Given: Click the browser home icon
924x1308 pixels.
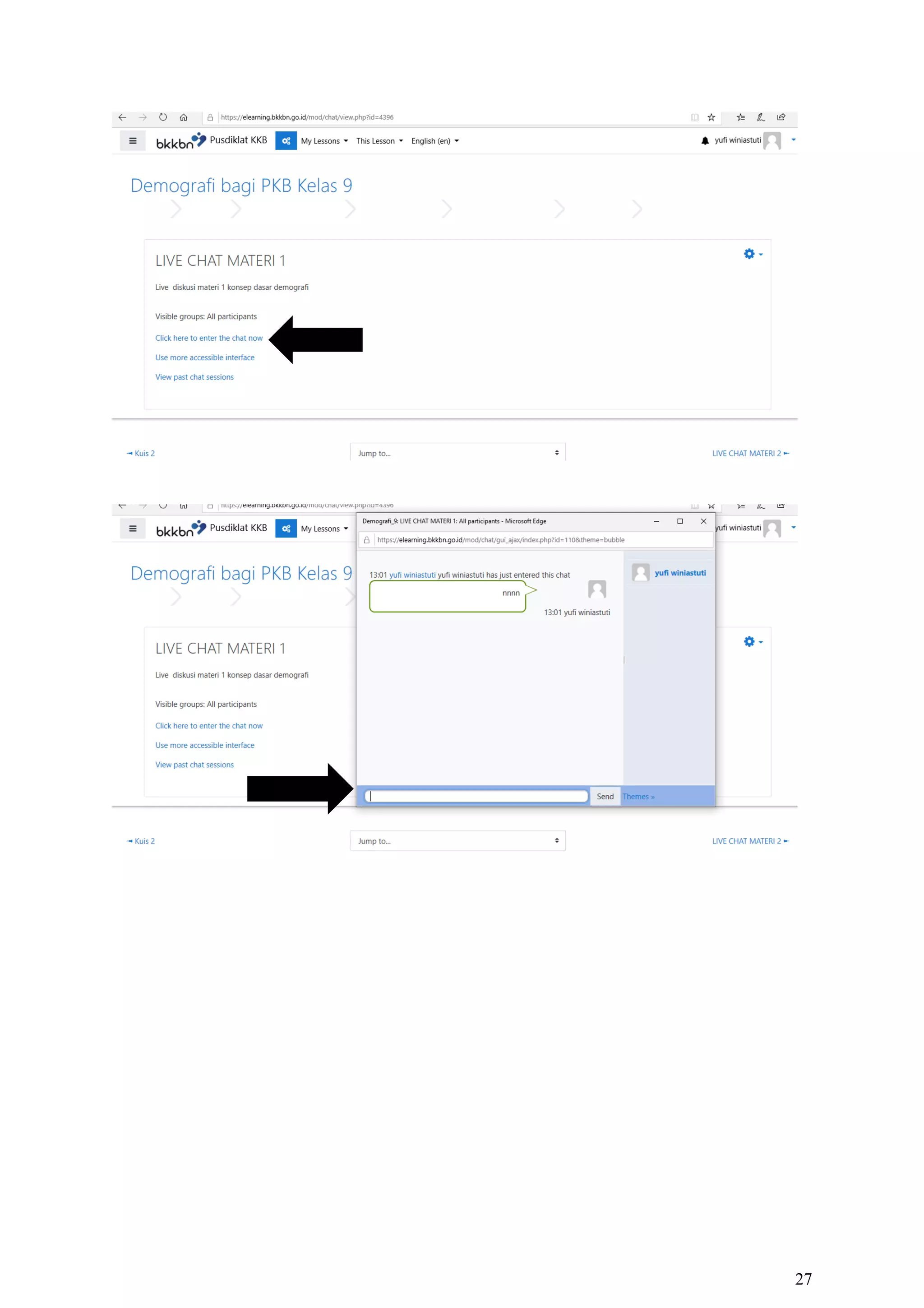Looking at the screenshot, I should coord(183,117).
